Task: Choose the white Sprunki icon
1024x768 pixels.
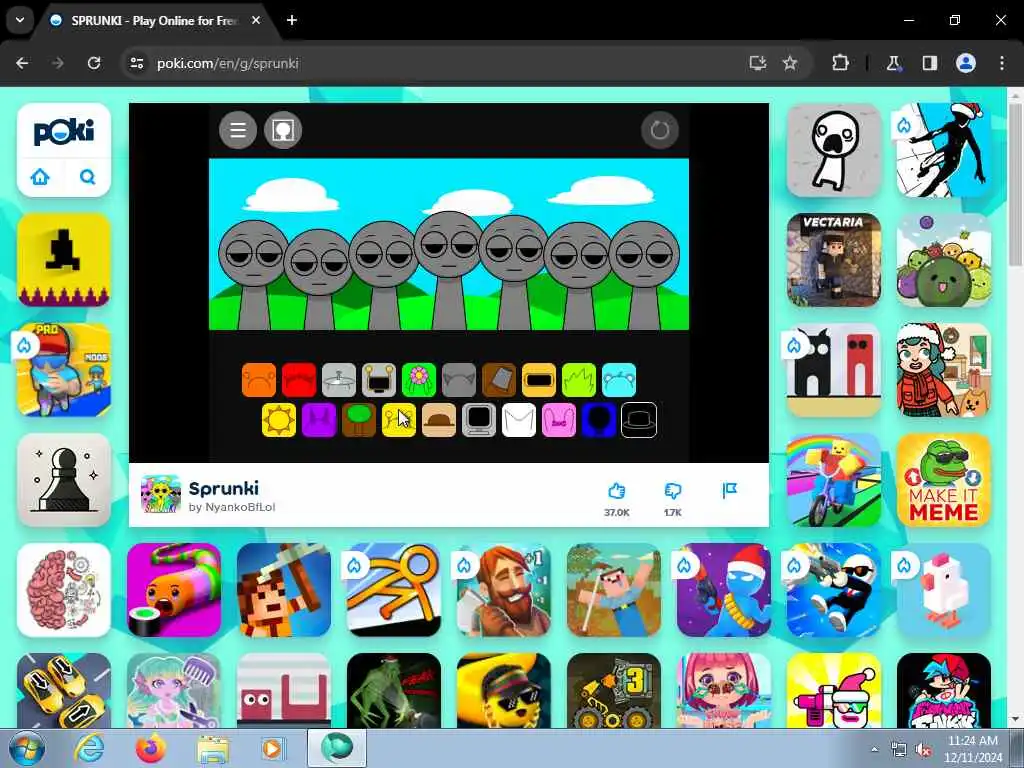Action: (x=519, y=420)
